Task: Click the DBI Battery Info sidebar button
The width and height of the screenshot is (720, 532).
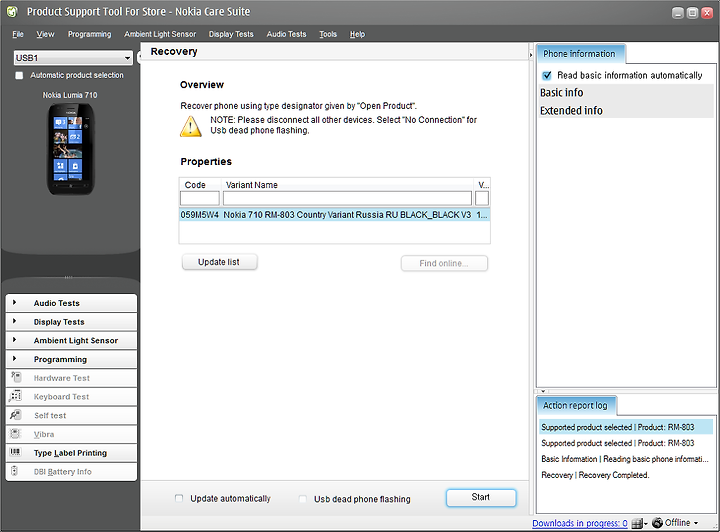Action: point(71,471)
